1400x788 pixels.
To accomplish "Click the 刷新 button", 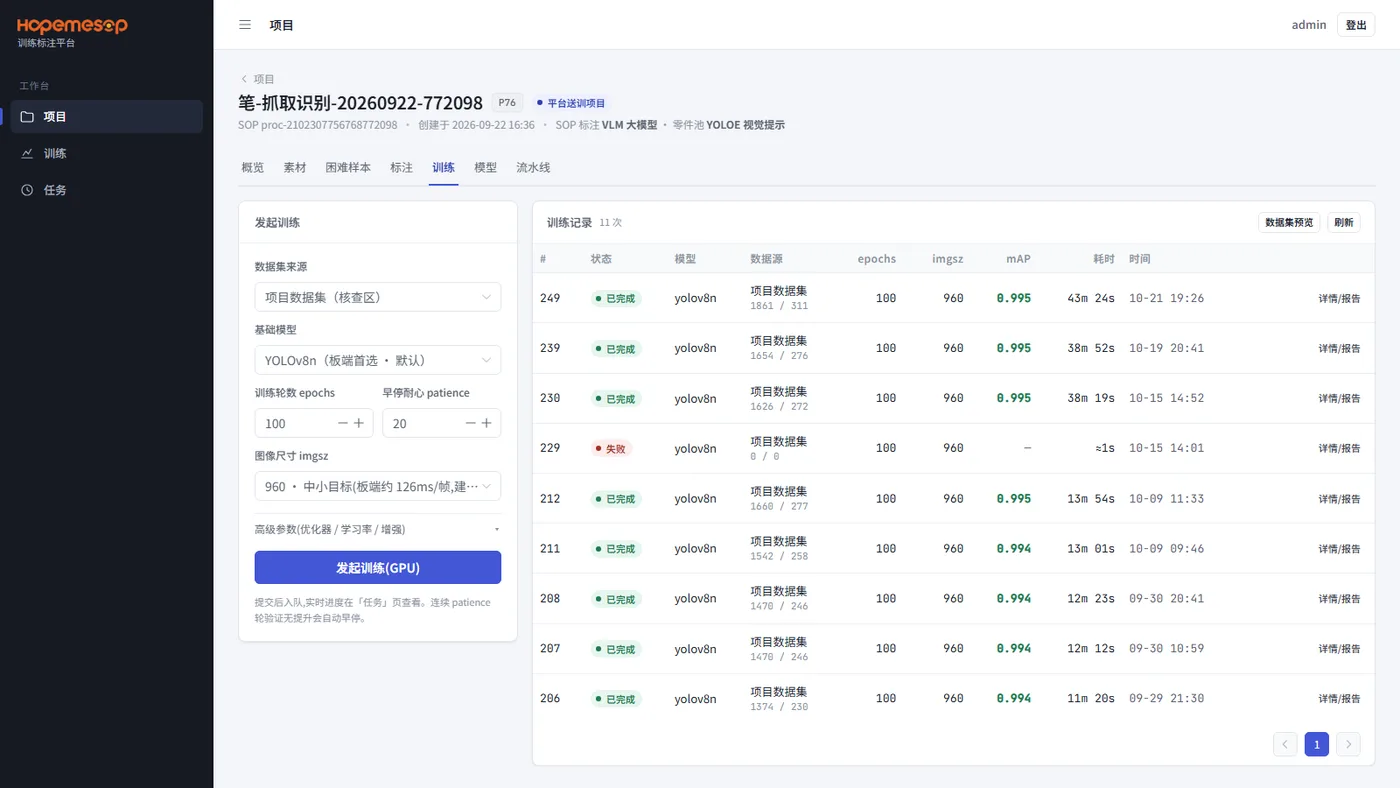I will point(1344,222).
